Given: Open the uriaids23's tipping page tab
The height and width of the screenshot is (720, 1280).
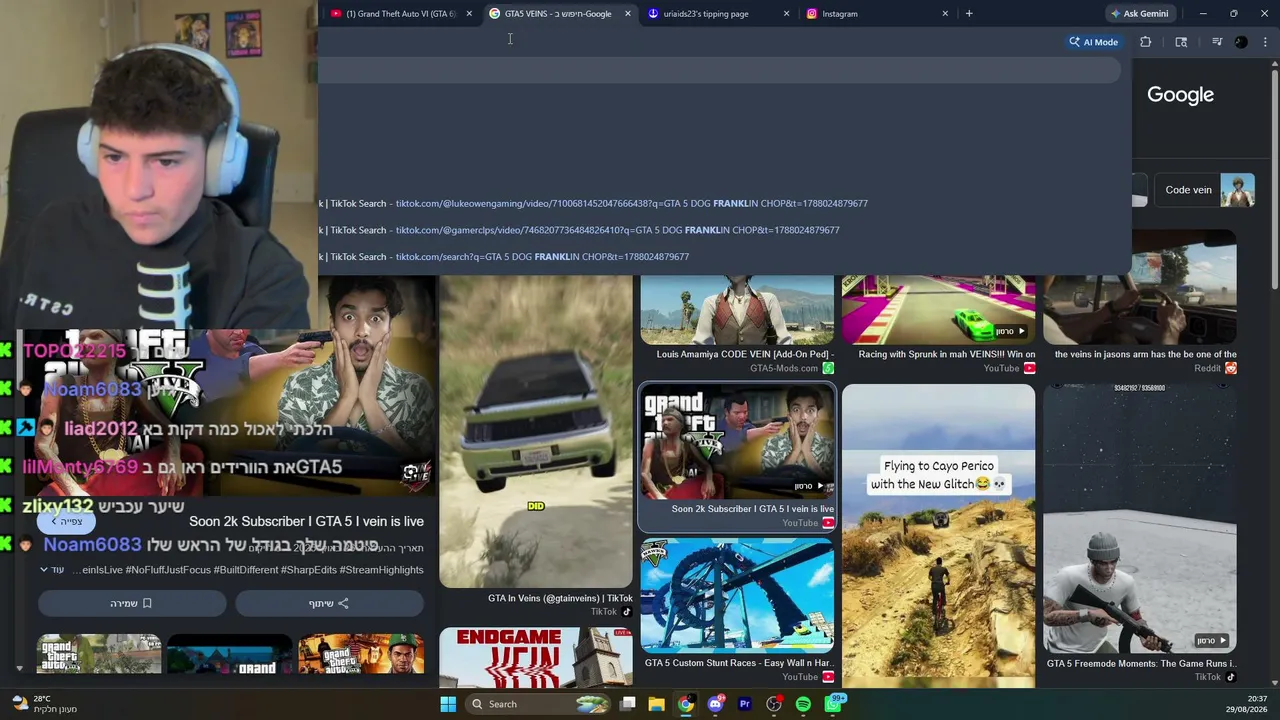Looking at the screenshot, I should [x=706, y=14].
